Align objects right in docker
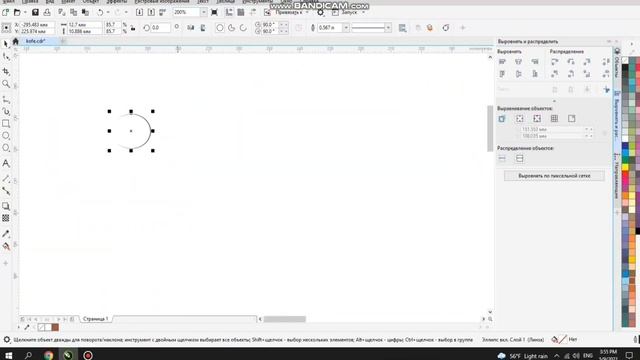Image resolution: width=640 pixels, height=360 pixels. click(x=535, y=62)
